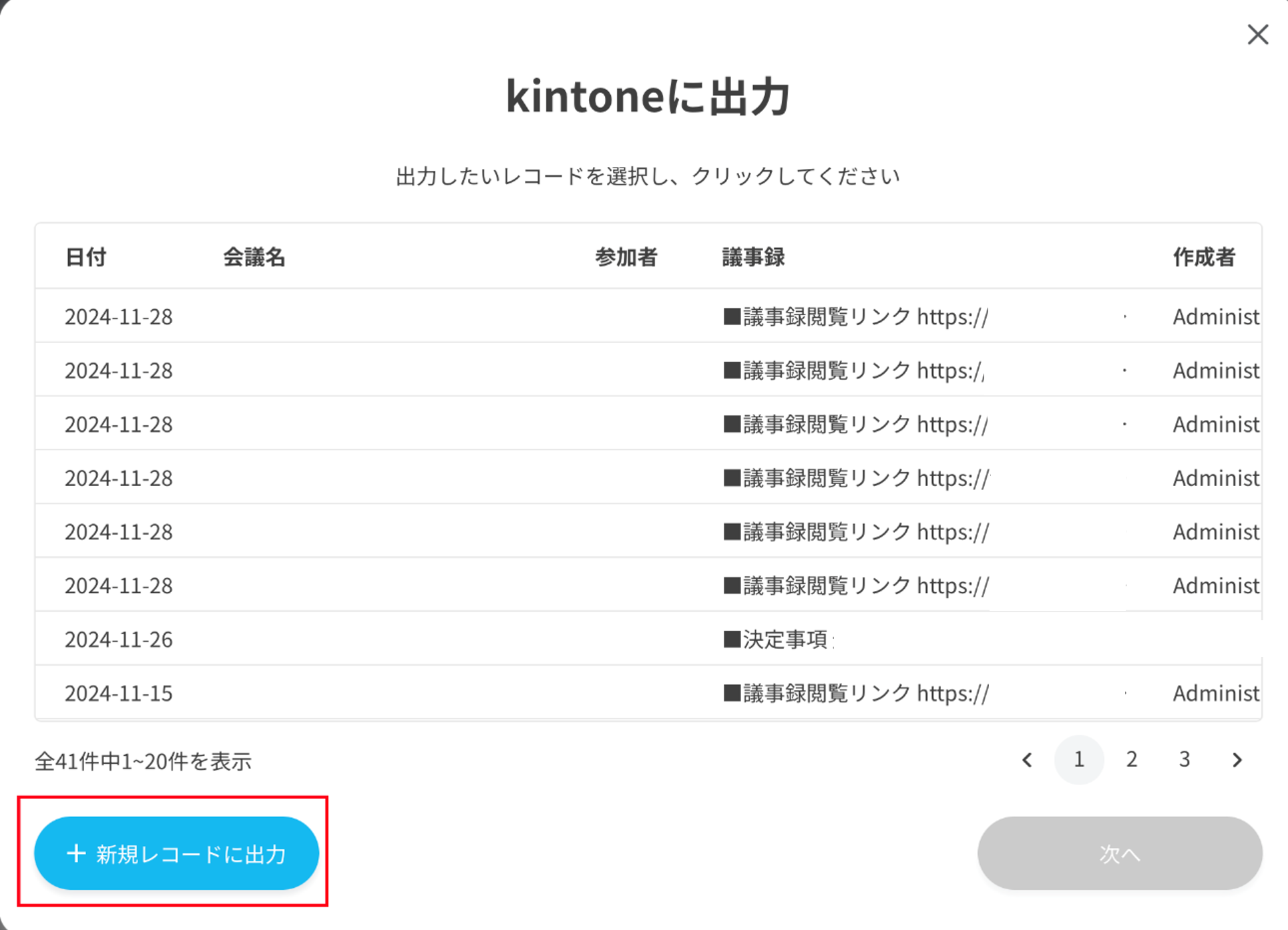The height and width of the screenshot is (930, 1288).
Task: Select the first 2024-11-28 record row
Action: click(648, 316)
